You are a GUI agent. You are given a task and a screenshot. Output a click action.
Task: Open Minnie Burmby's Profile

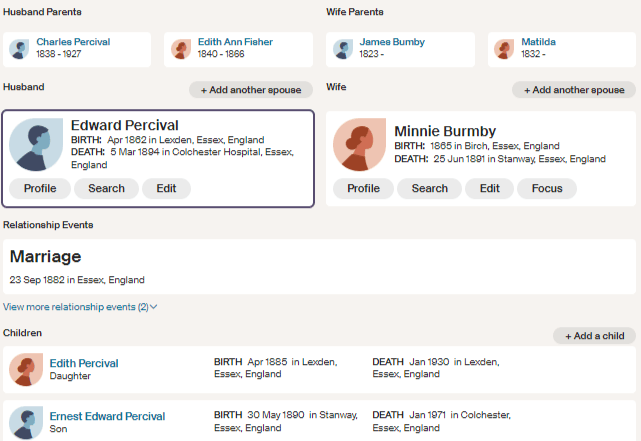coord(363,188)
